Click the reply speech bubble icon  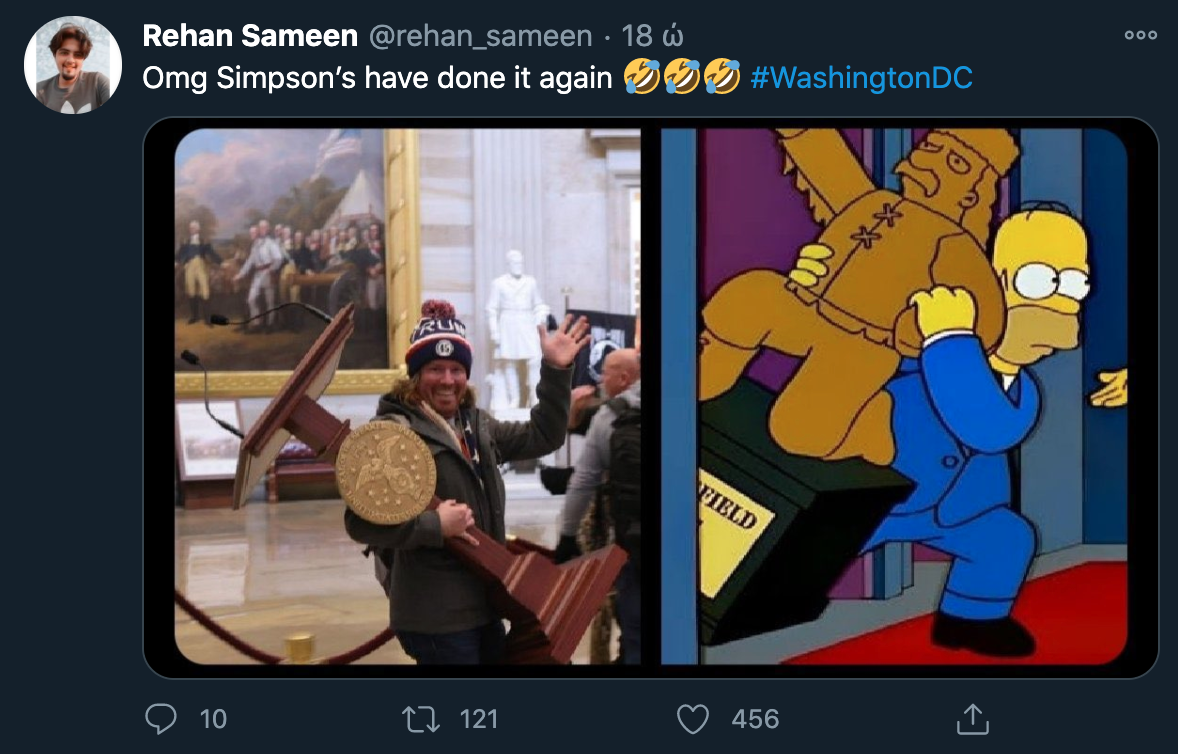[x=161, y=718]
